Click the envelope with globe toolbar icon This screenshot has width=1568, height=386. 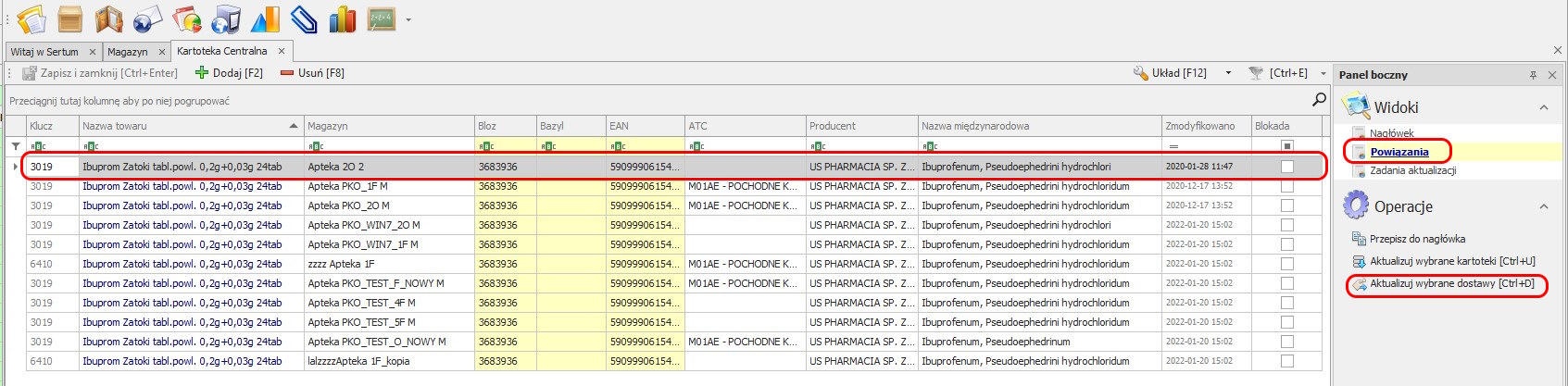coord(148,19)
